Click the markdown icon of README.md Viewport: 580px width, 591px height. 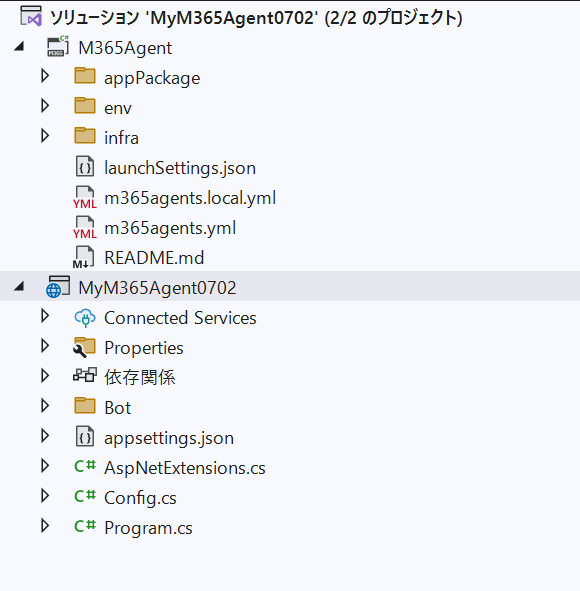click(x=84, y=257)
